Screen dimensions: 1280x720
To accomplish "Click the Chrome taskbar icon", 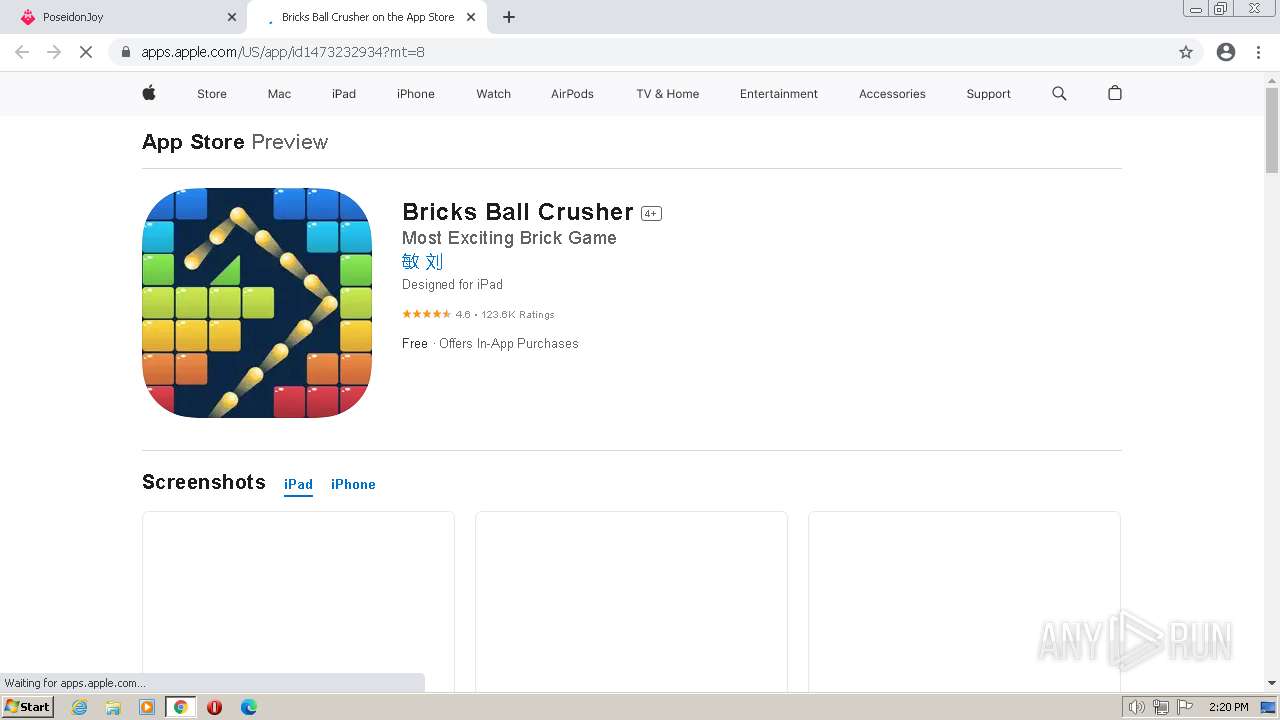I will 180,707.
